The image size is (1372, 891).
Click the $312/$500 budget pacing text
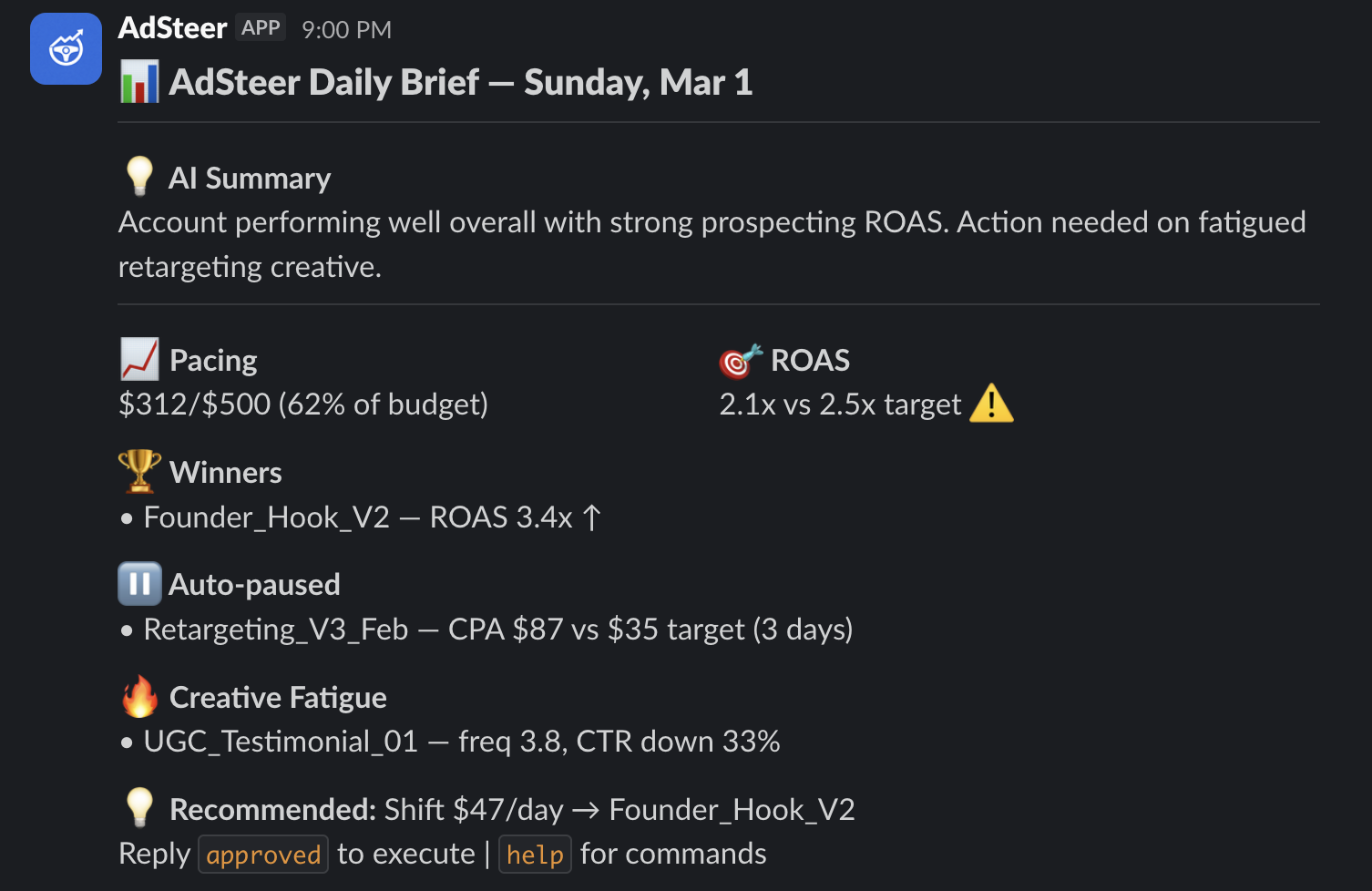(302, 404)
